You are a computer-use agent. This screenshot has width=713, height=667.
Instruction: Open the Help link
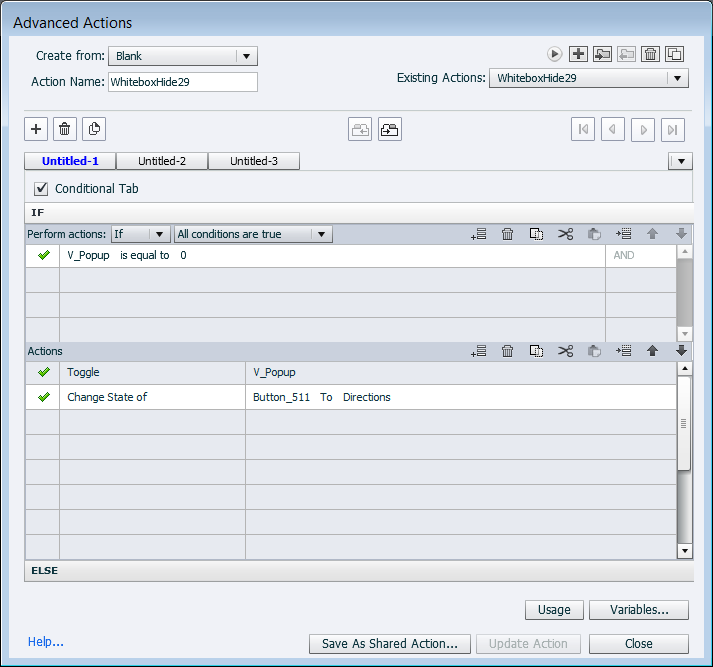tap(46, 642)
